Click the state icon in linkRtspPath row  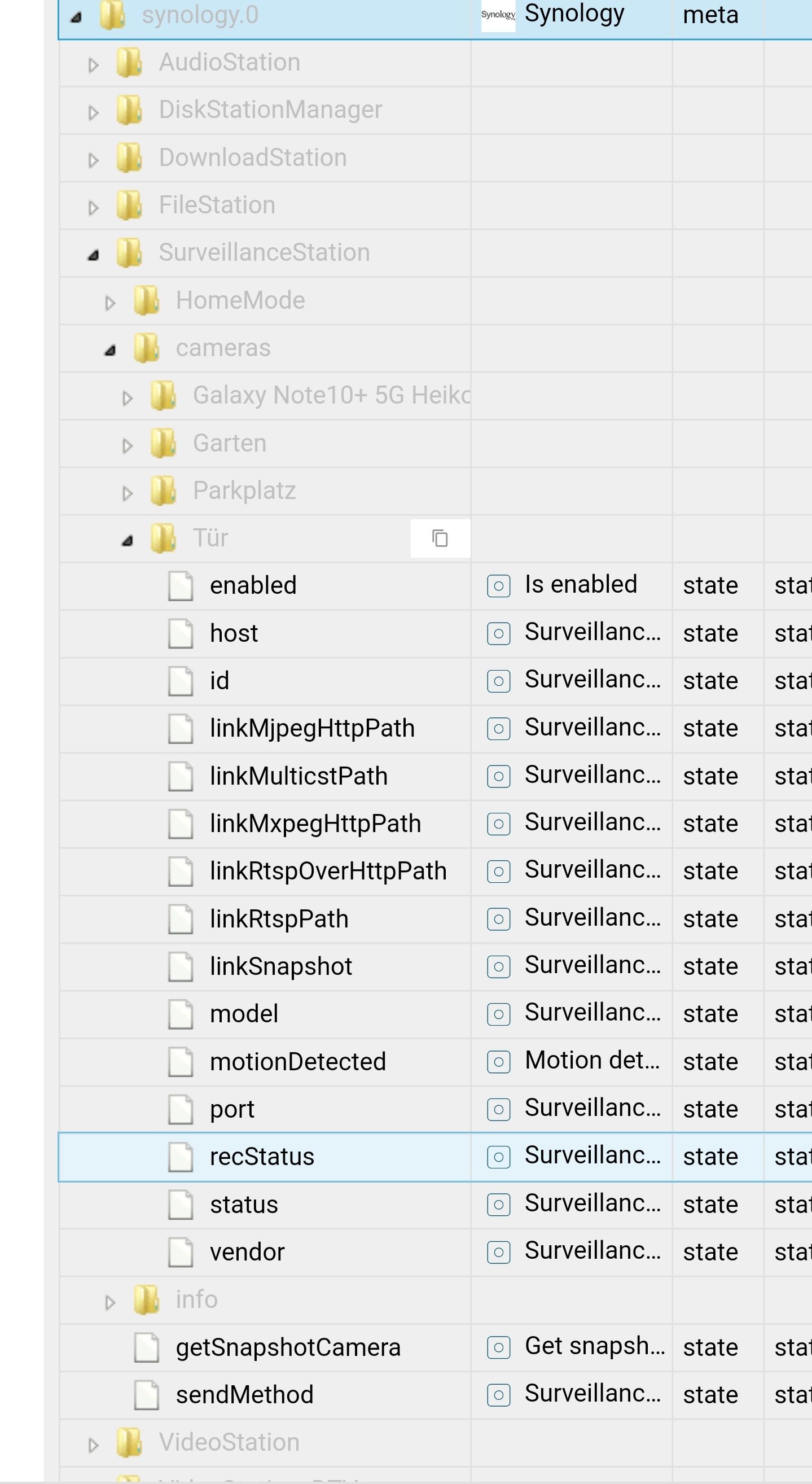[499, 920]
